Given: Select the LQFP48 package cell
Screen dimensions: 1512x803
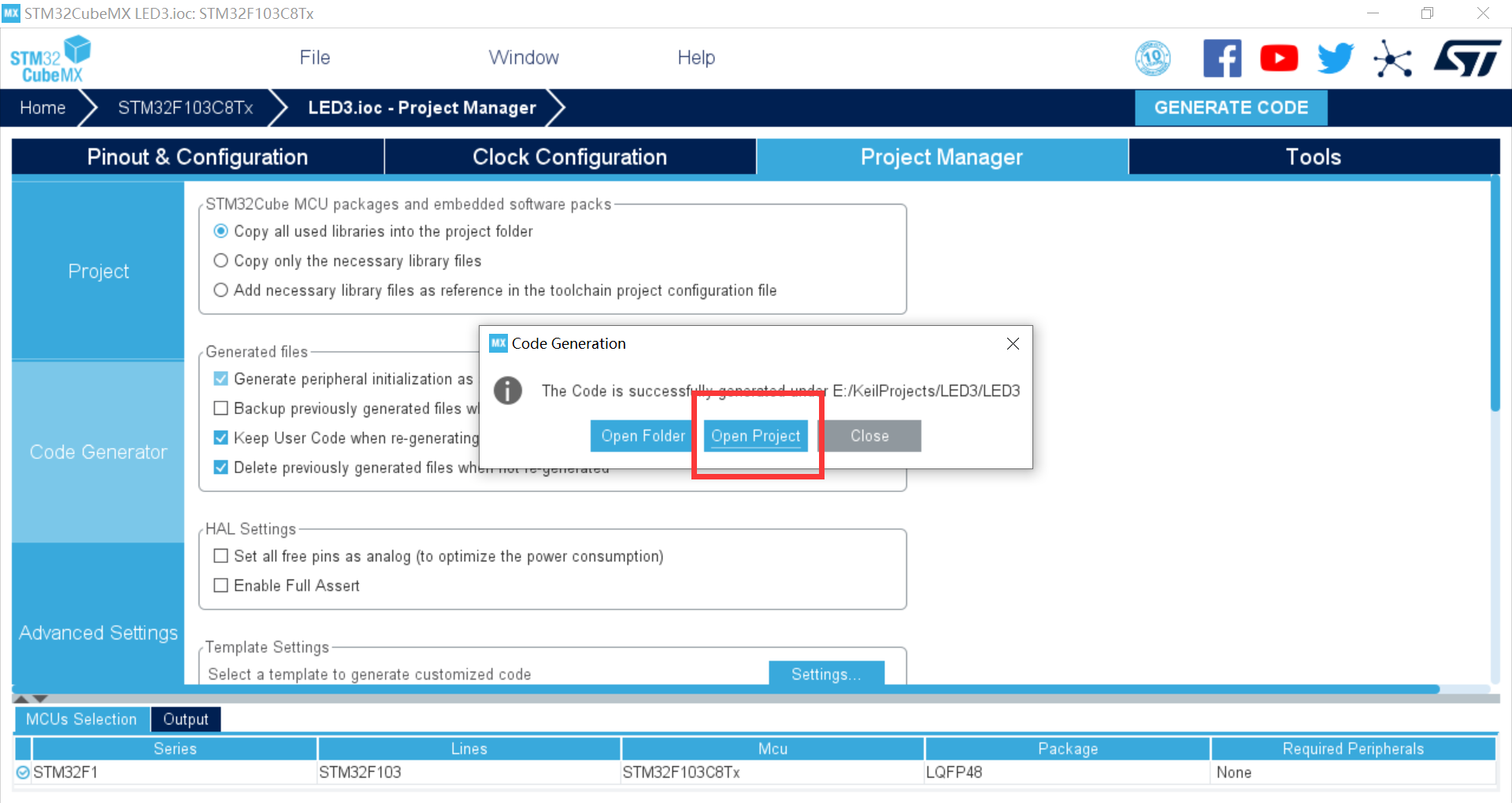Looking at the screenshot, I should (x=1068, y=772).
